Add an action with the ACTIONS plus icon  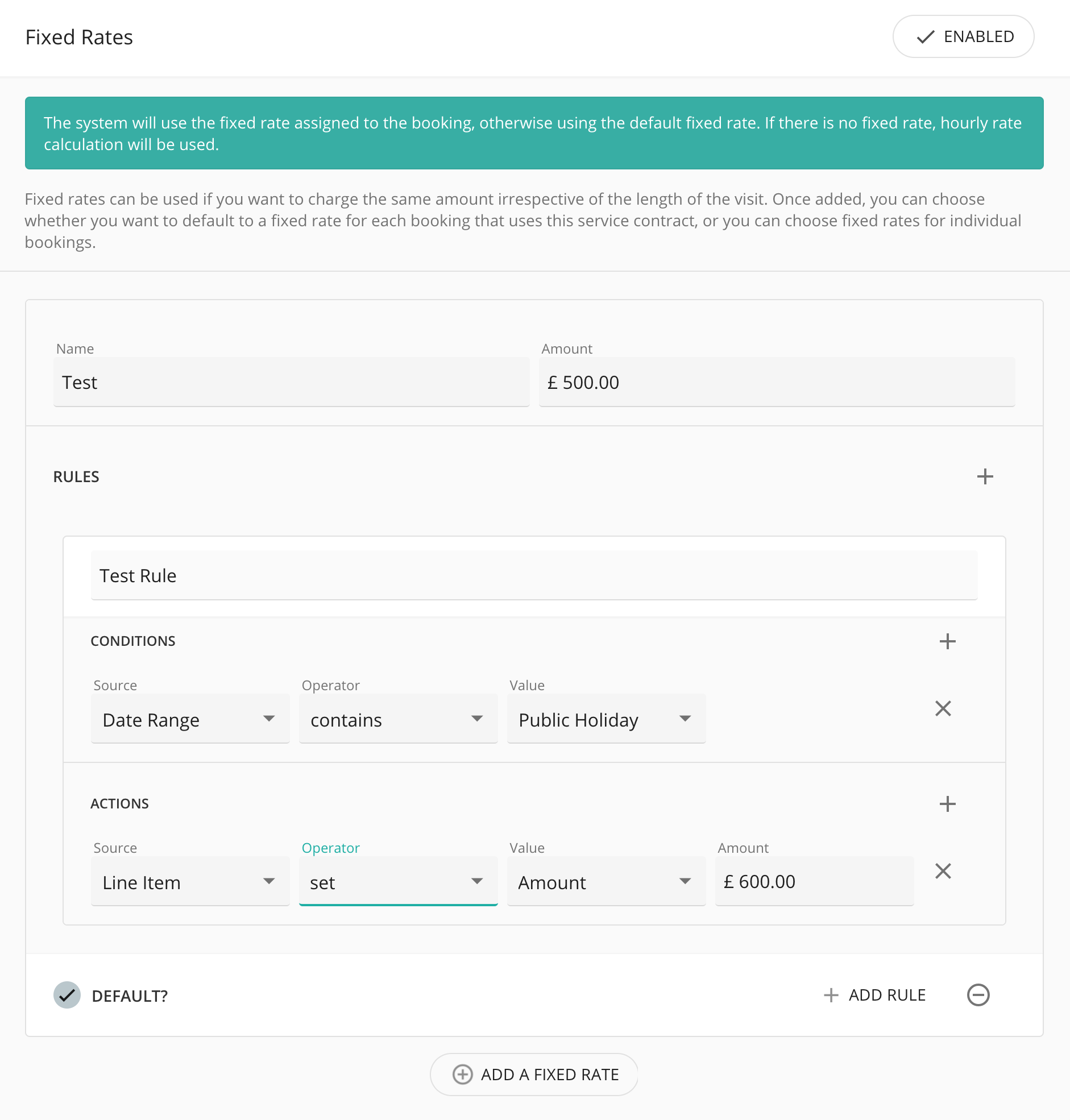coord(947,803)
